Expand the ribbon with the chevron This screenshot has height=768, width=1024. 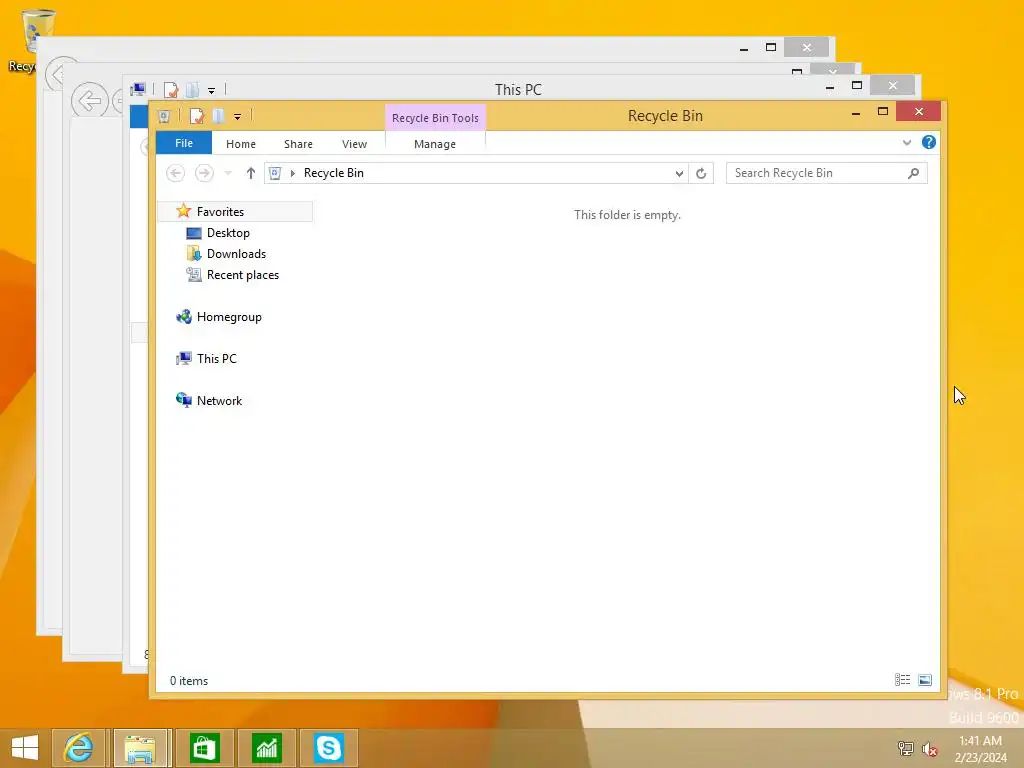pyautogui.click(x=906, y=142)
